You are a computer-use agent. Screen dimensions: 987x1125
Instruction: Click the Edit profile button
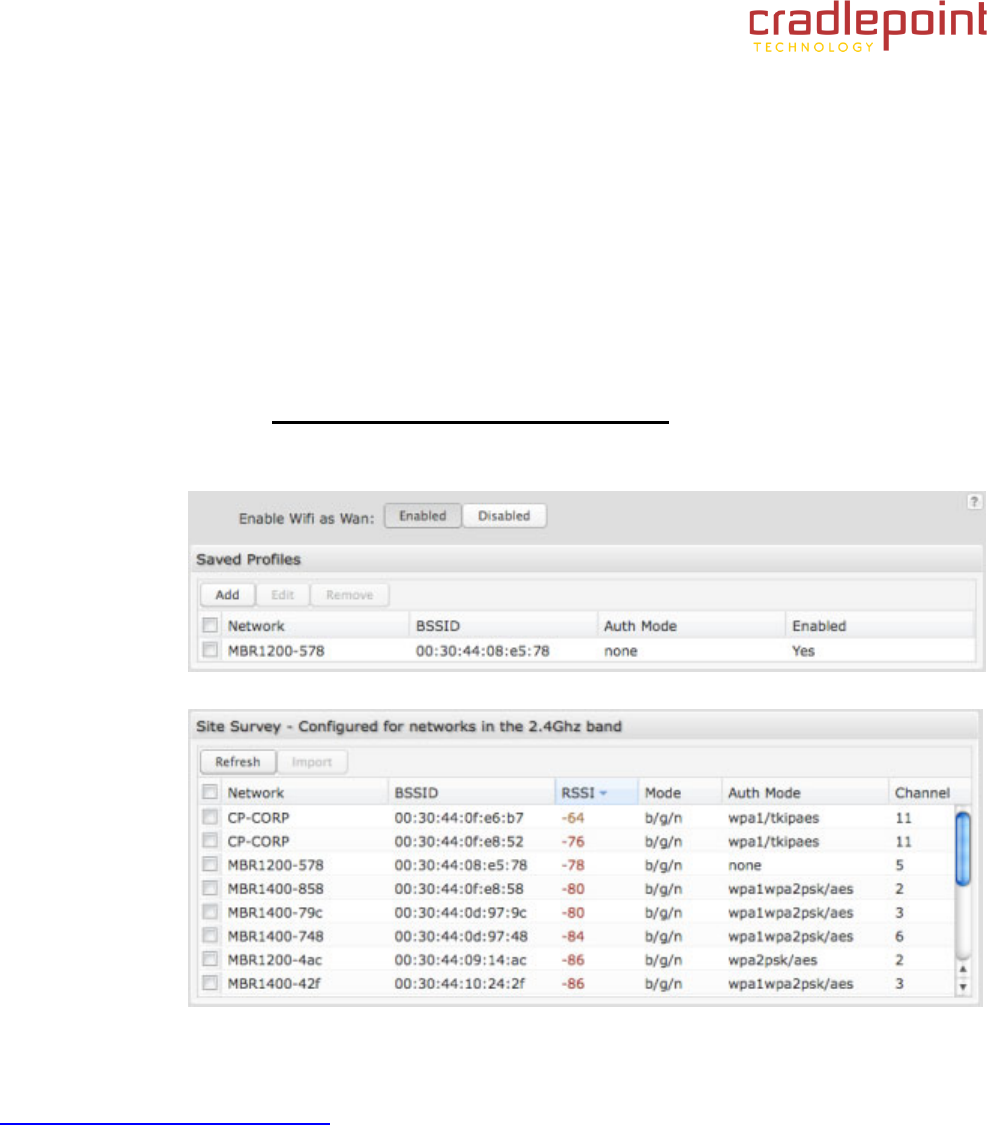pyautogui.click(x=283, y=595)
